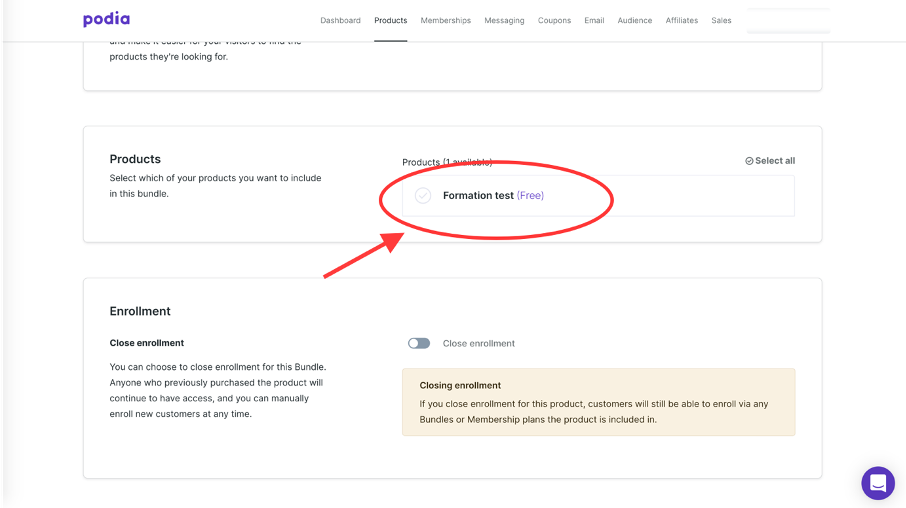906x508 pixels.
Task: Navigate to the Audience page
Action: 634,20
